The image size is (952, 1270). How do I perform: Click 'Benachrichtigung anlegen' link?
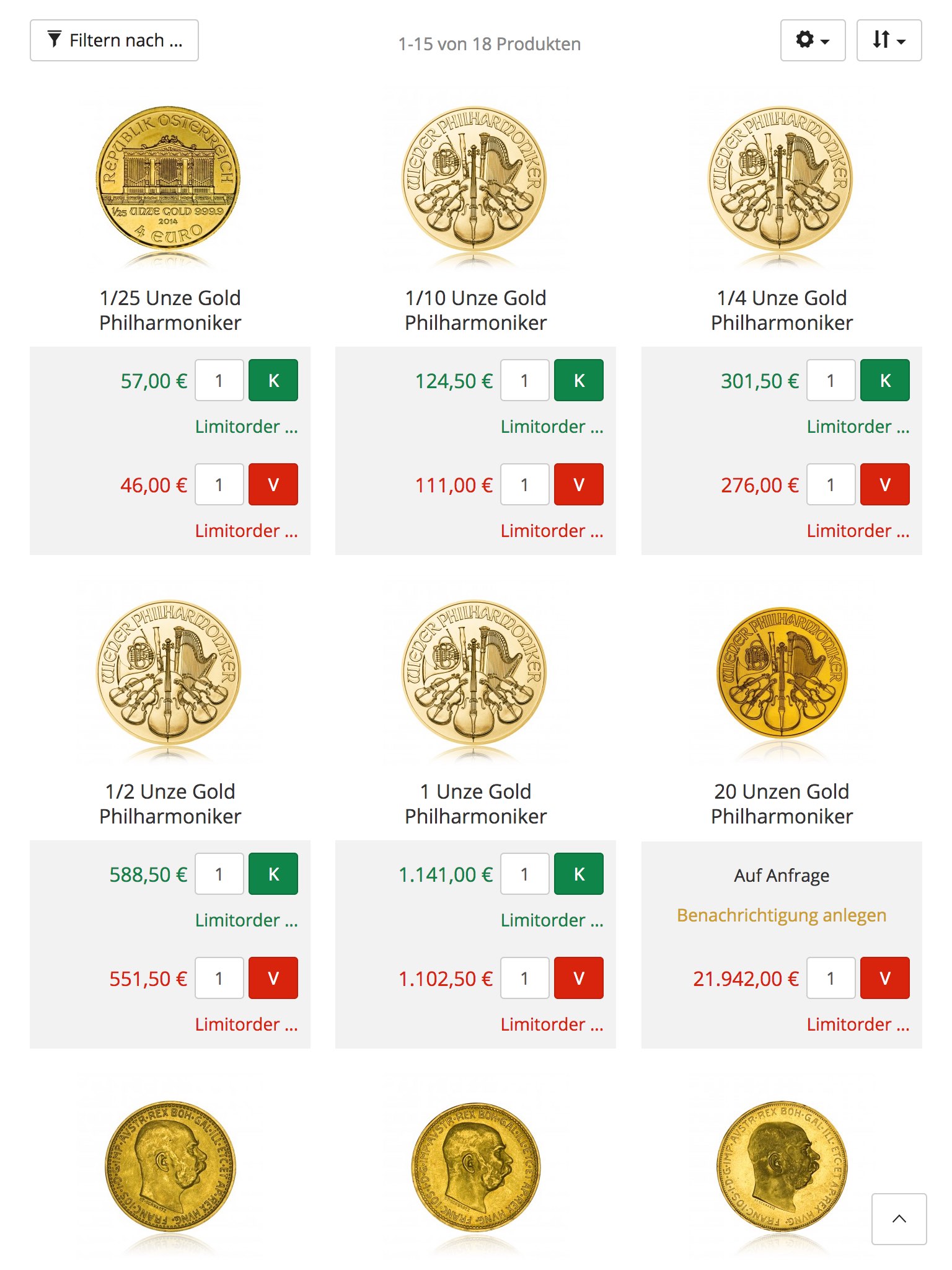782,915
